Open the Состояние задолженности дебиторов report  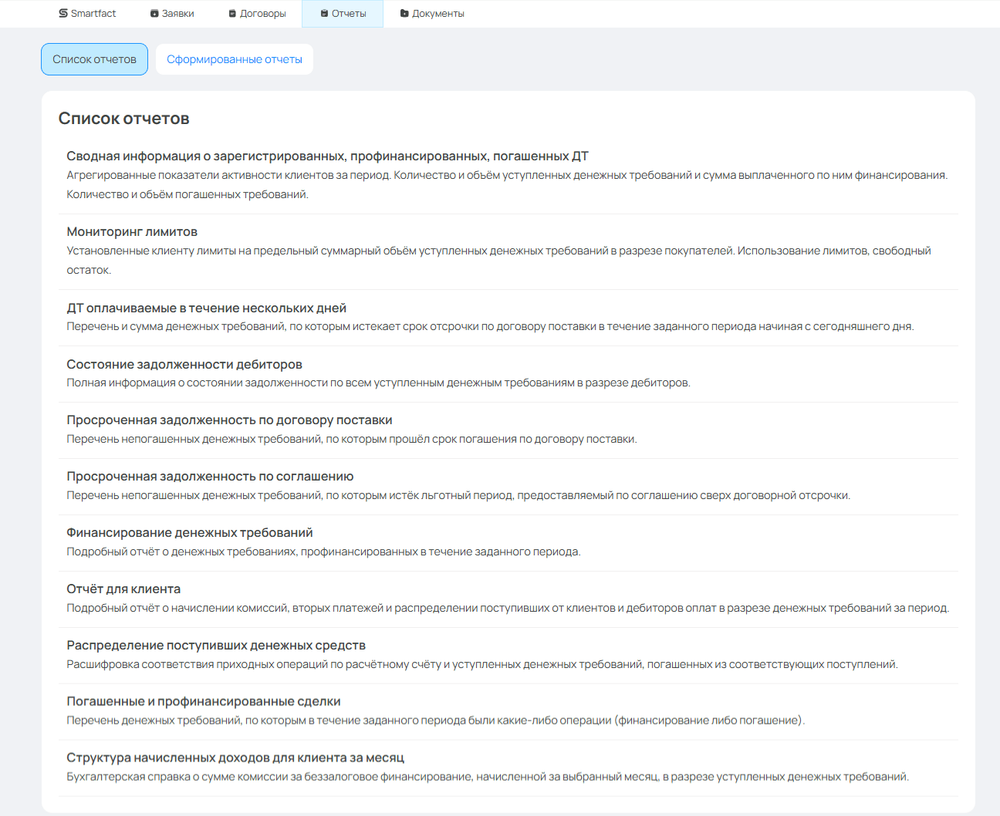[184, 364]
